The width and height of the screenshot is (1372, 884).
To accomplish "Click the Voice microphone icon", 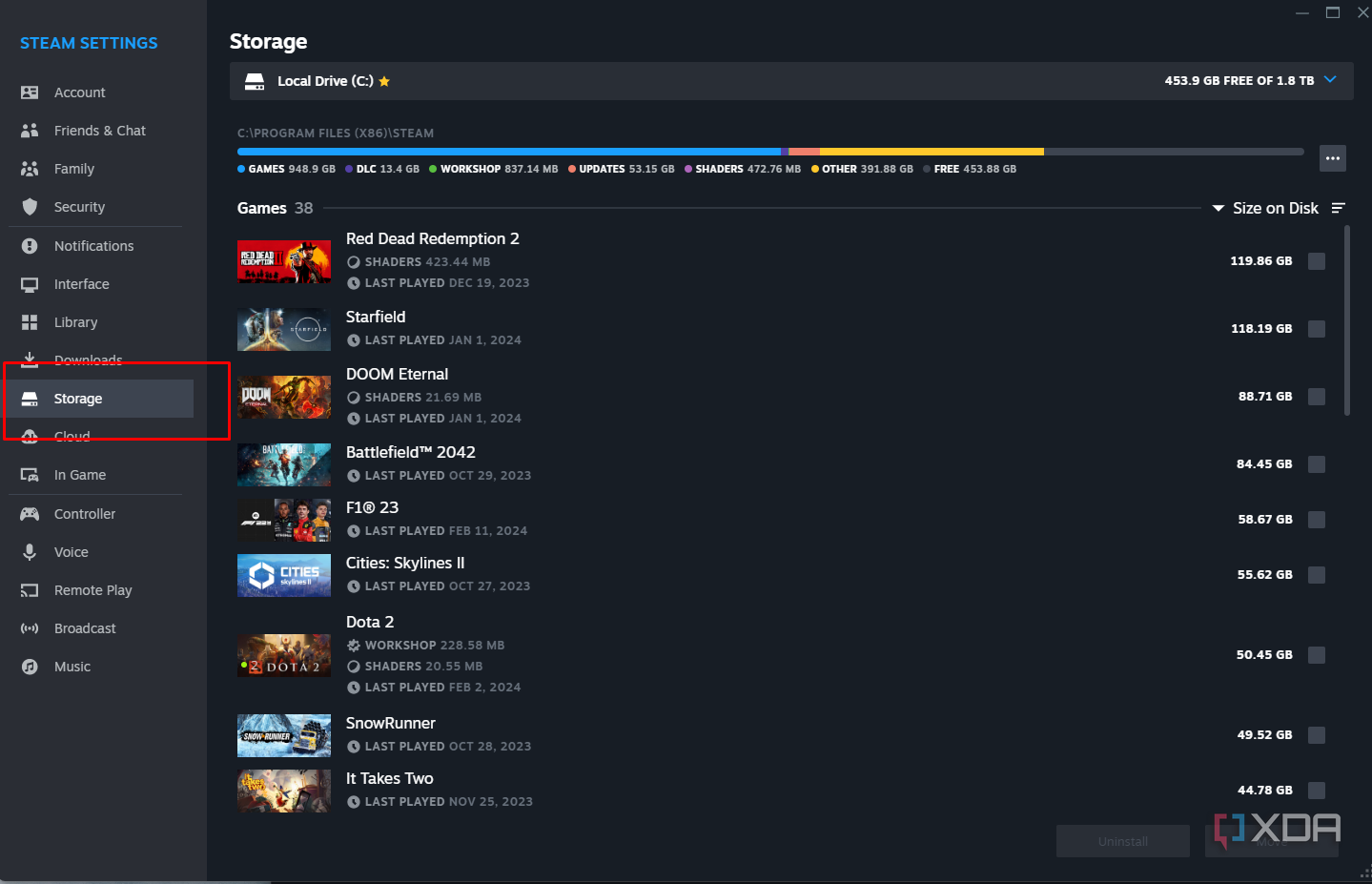I will tap(30, 552).
